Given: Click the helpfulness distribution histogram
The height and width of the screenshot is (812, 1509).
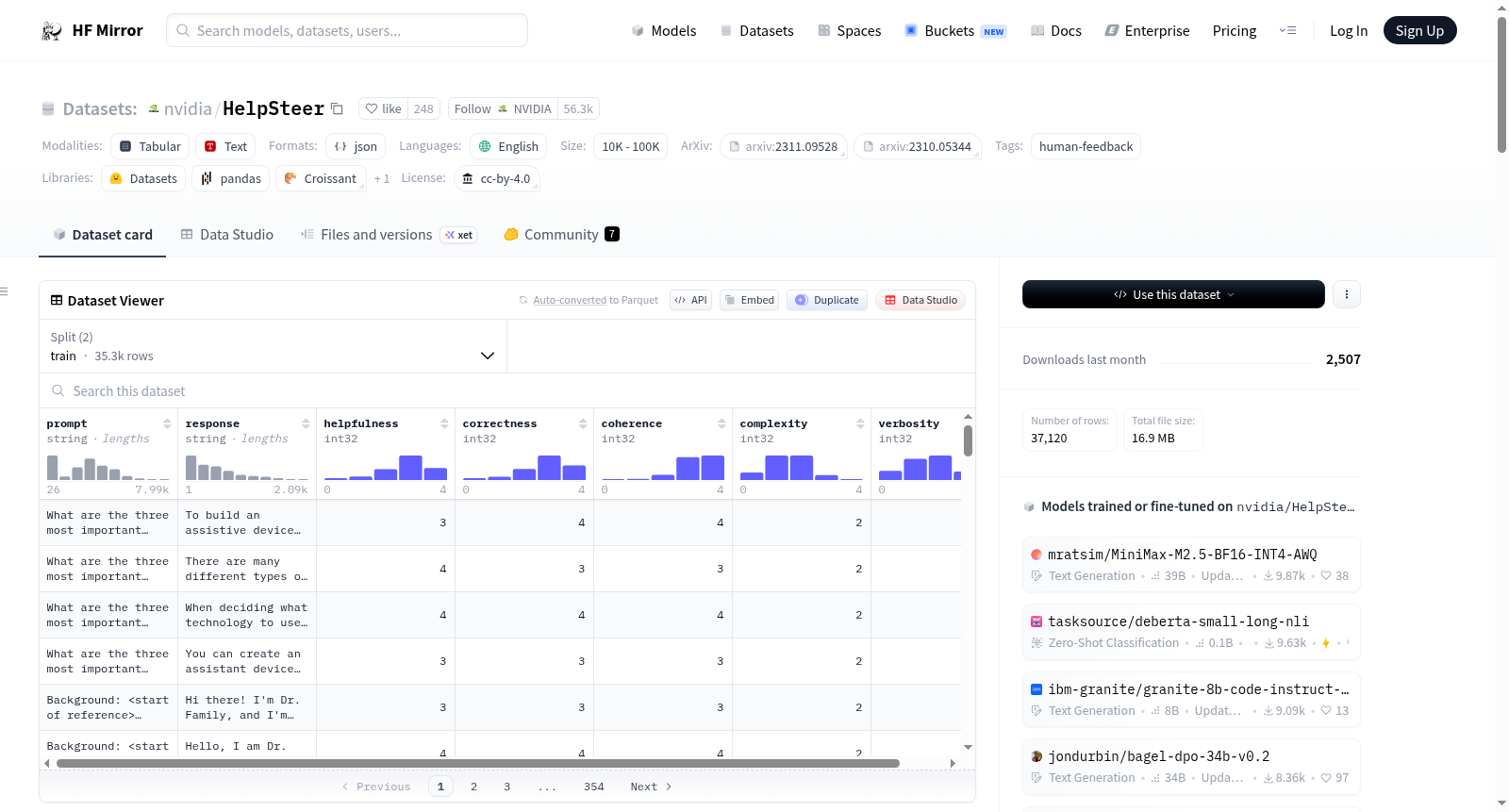Looking at the screenshot, I should click(386, 468).
